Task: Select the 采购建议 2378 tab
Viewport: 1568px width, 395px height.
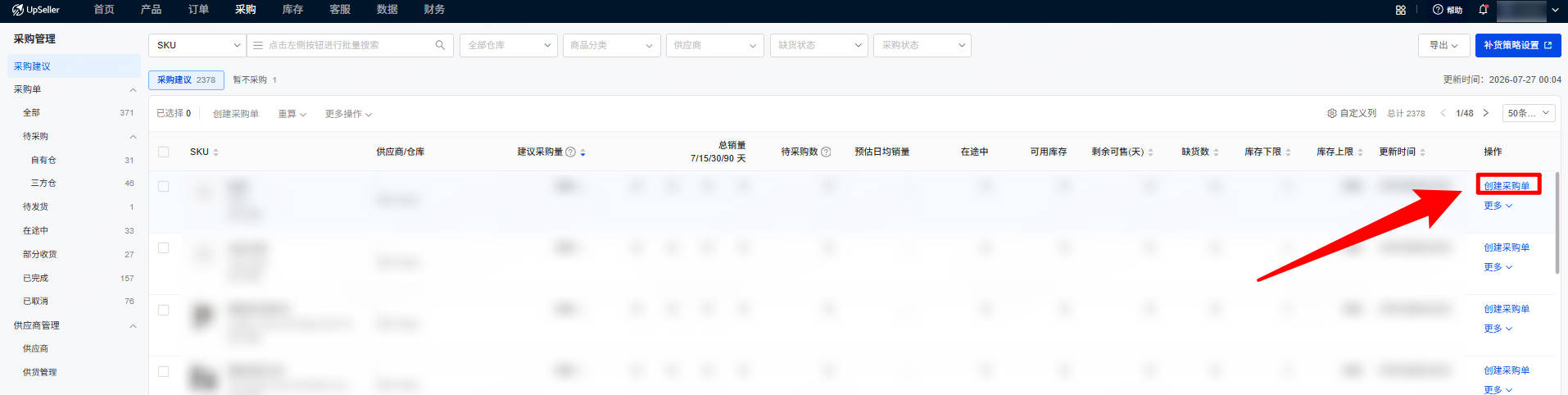Action: (186, 79)
